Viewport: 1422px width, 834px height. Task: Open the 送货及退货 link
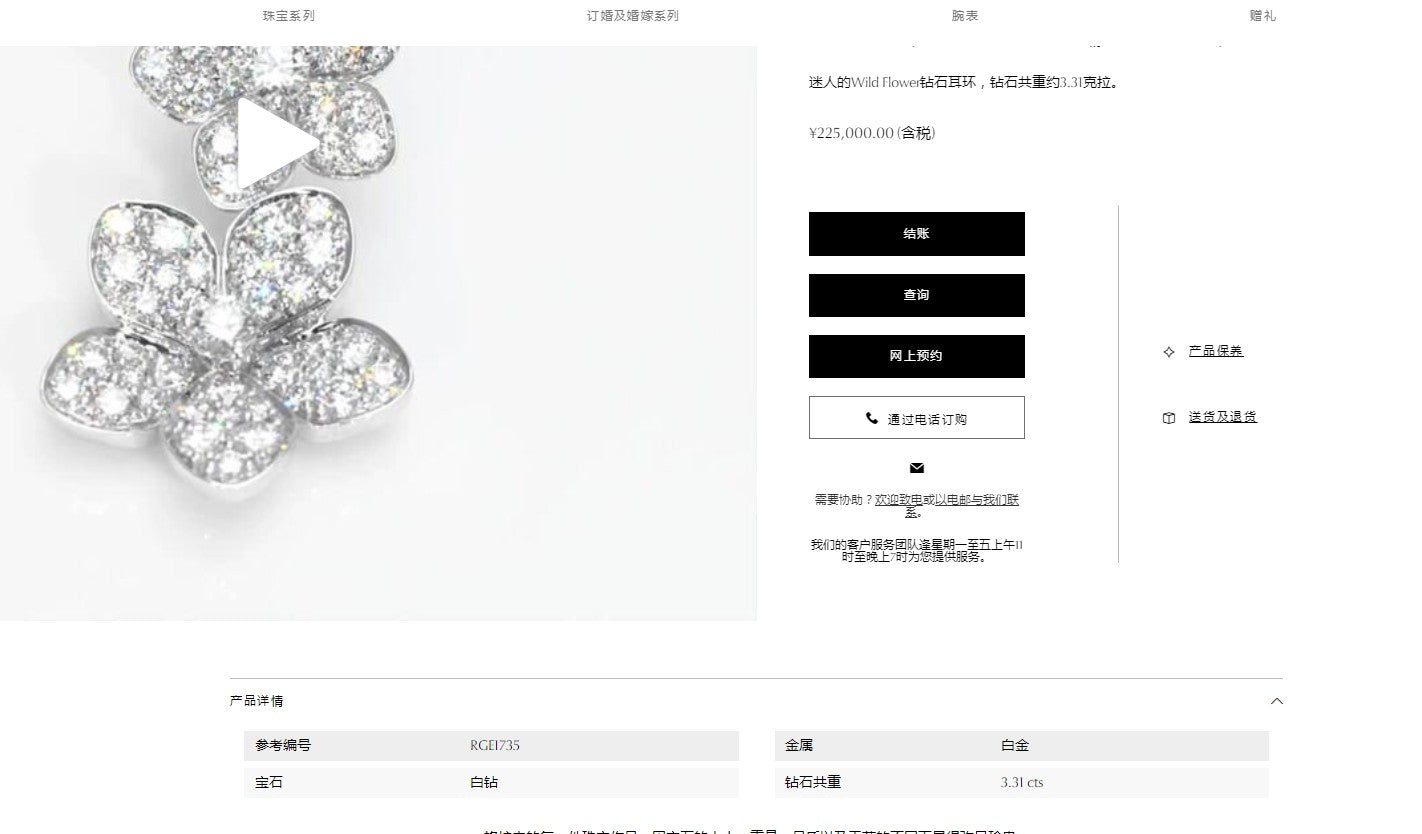1223,417
